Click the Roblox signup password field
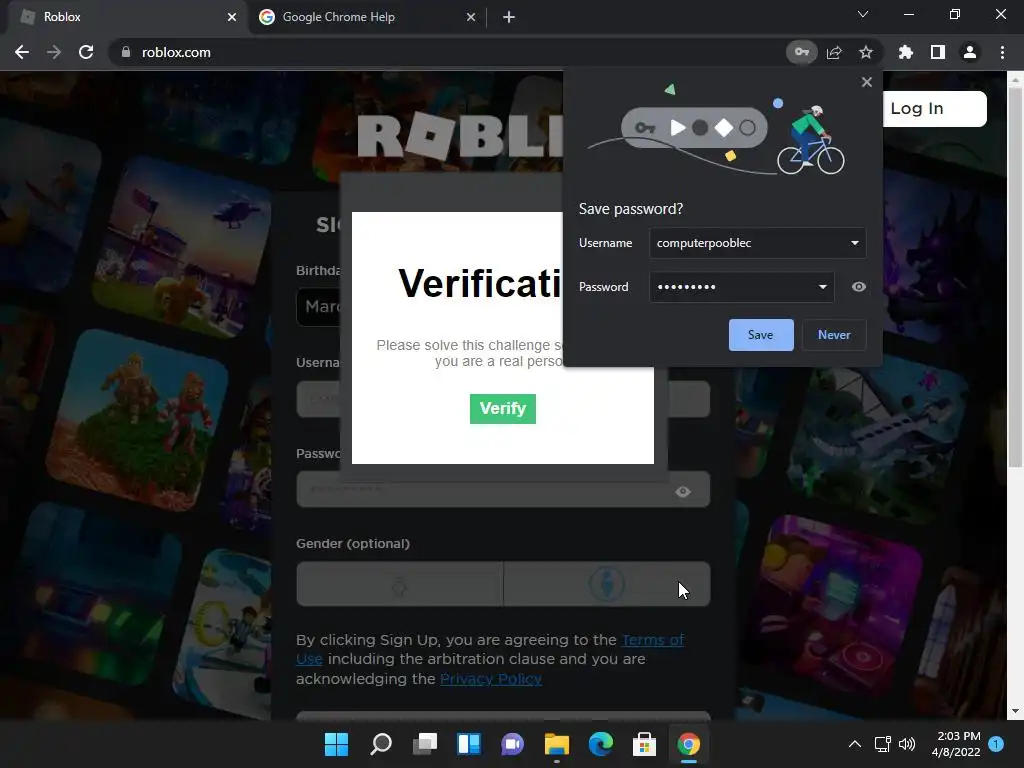 point(503,490)
